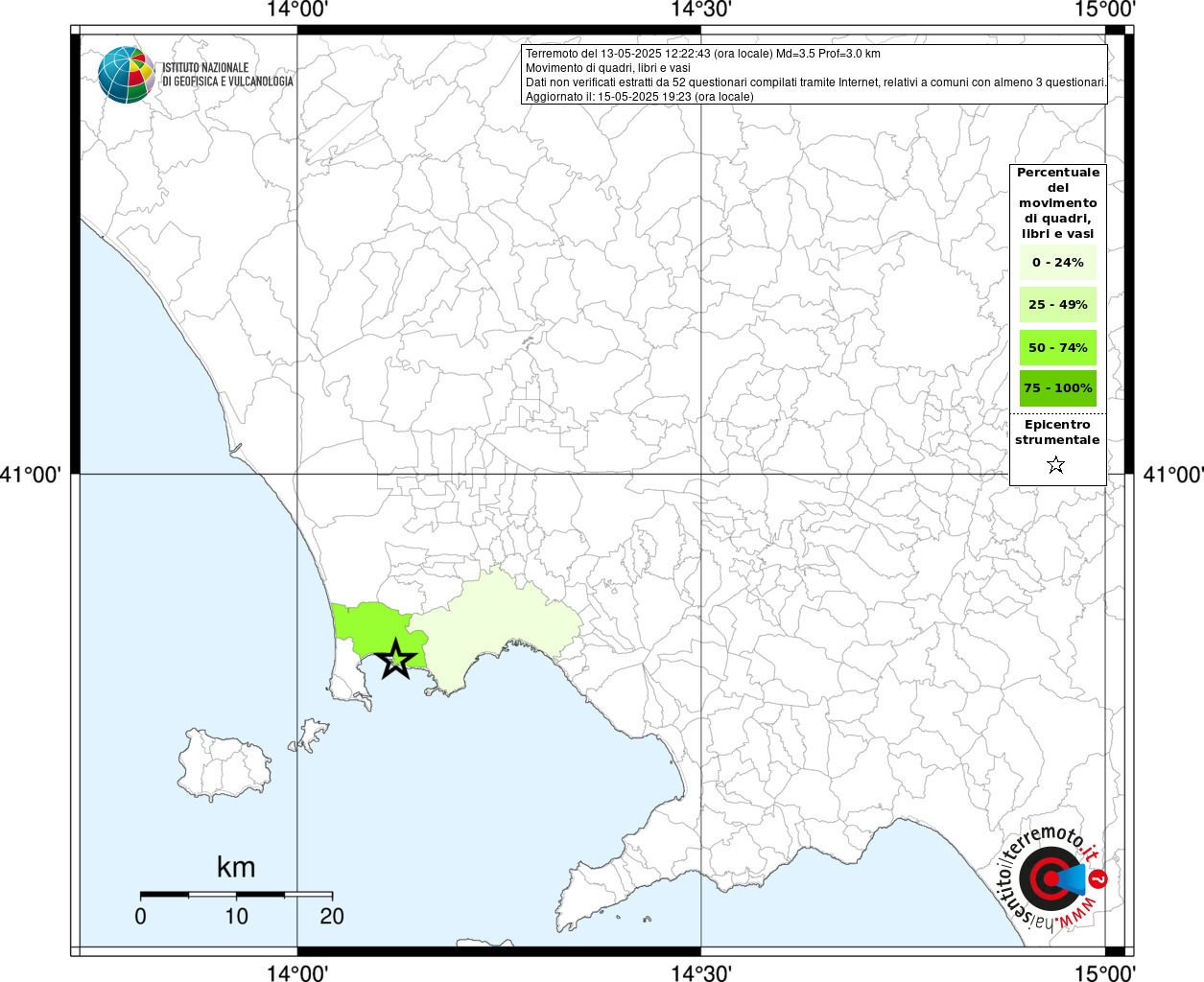Click the bottom 14°30' longitude label
Screen dimensions: 1204x982
(x=701, y=972)
